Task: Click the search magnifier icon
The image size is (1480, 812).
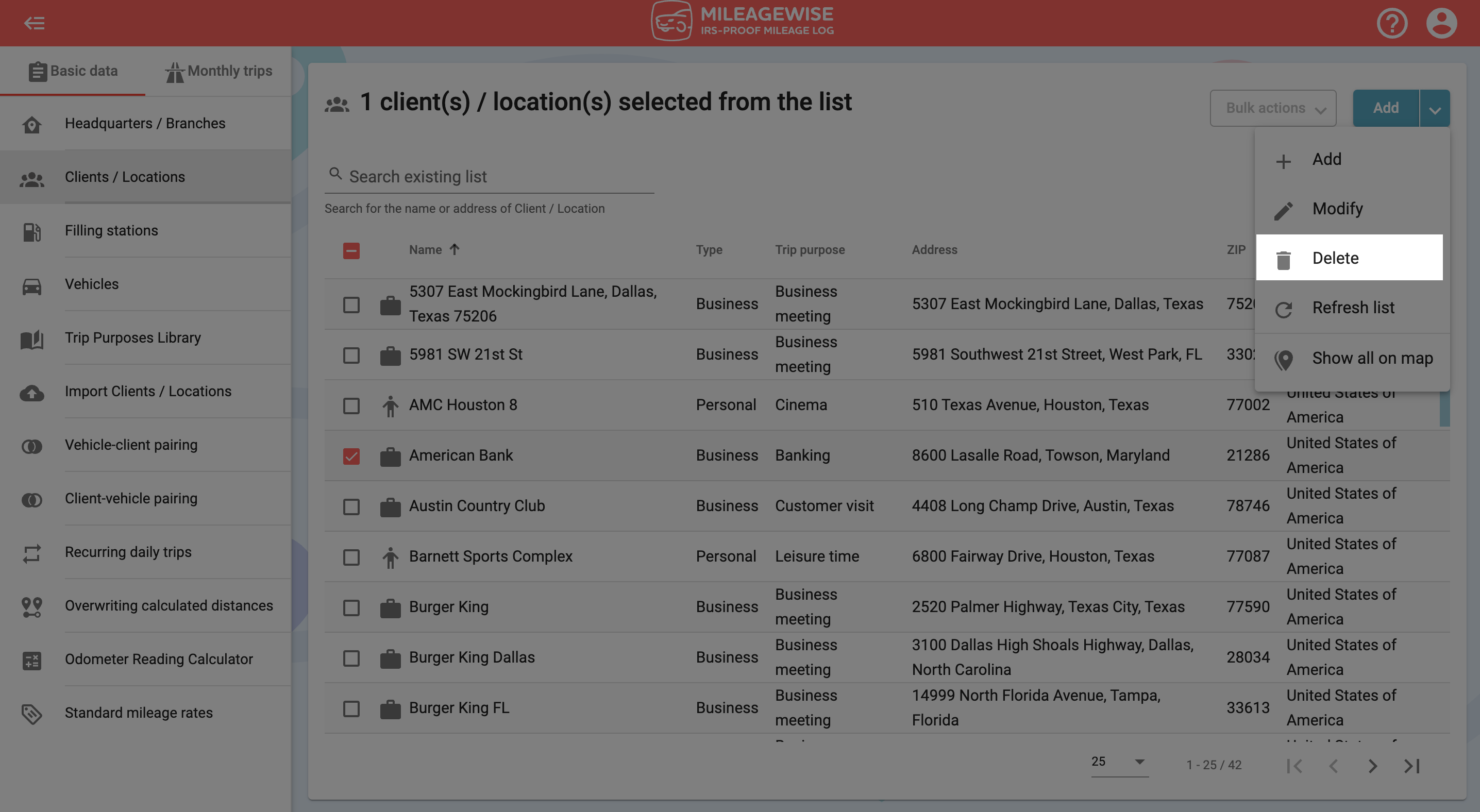Action: (x=335, y=173)
